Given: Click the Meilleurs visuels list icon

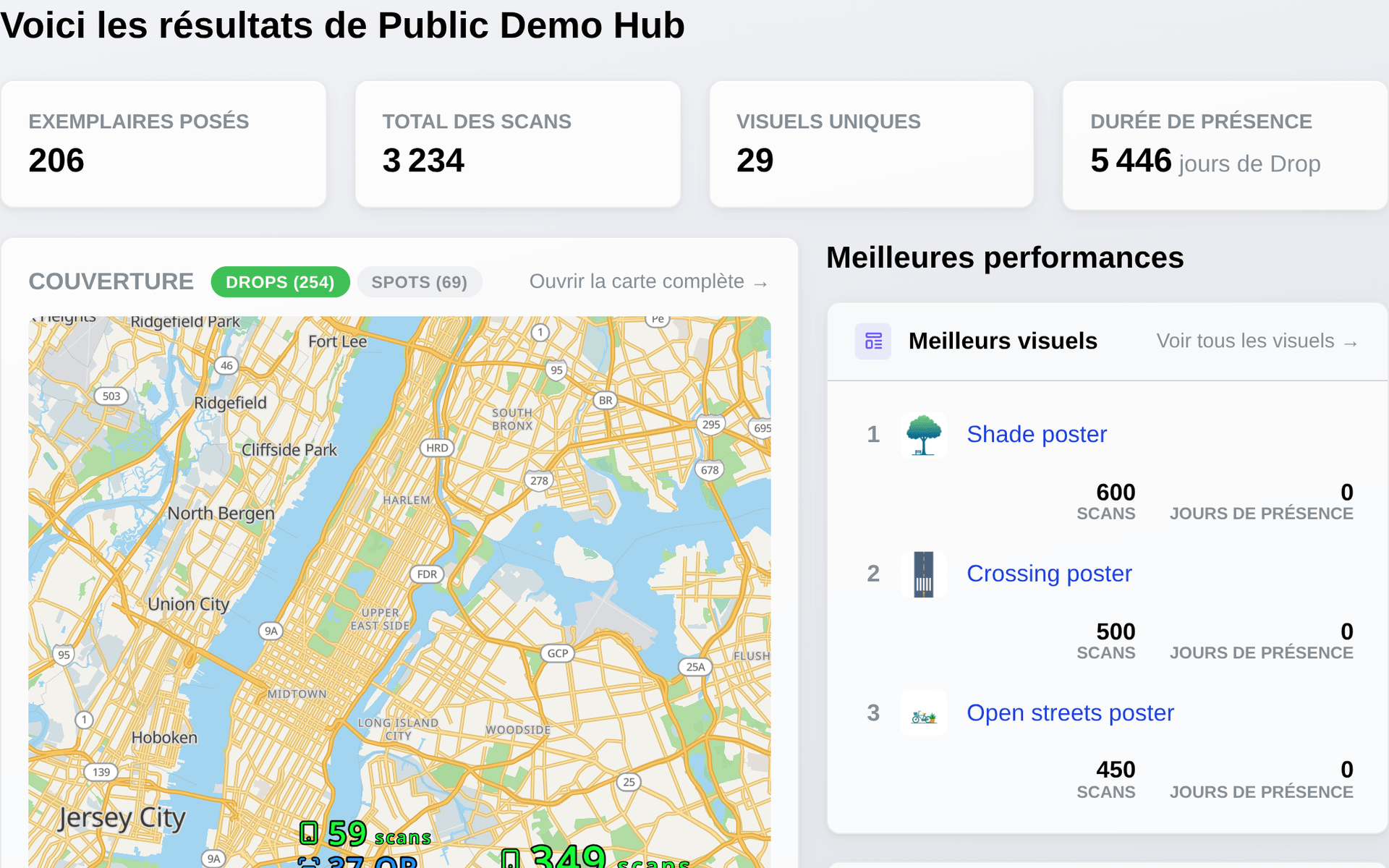Looking at the screenshot, I should pyautogui.click(x=873, y=341).
